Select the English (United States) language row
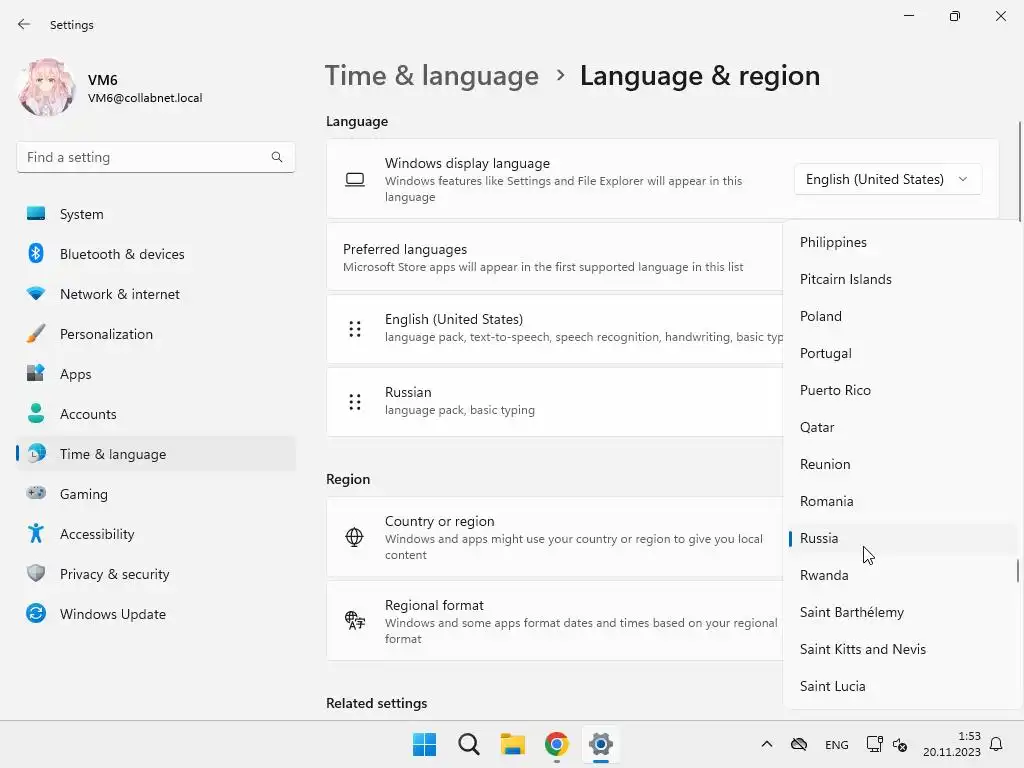 (555, 328)
